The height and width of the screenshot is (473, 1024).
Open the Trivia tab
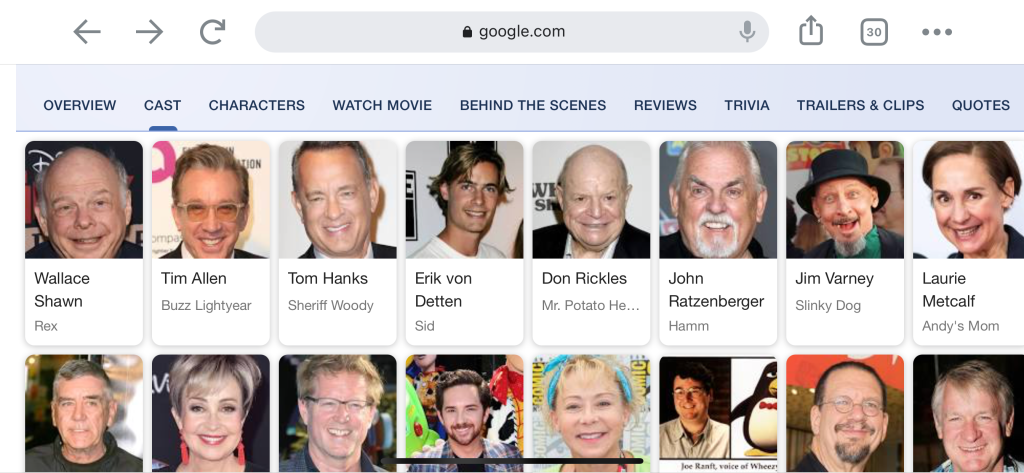coord(747,105)
